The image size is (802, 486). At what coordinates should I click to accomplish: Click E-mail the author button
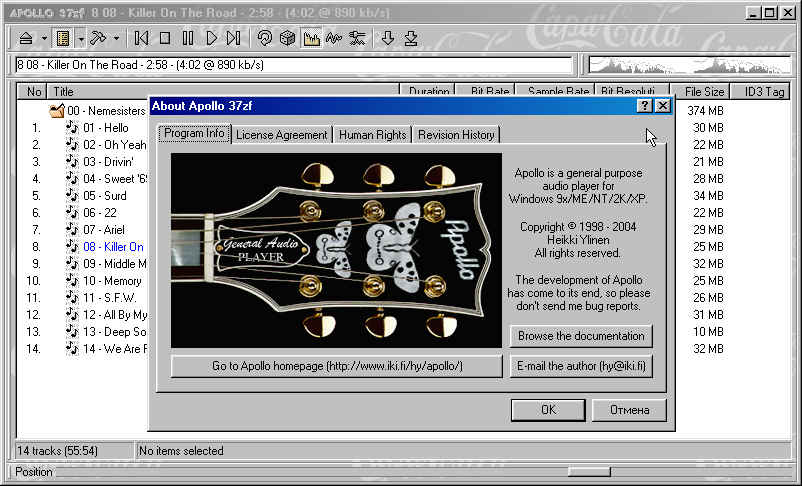pos(581,366)
